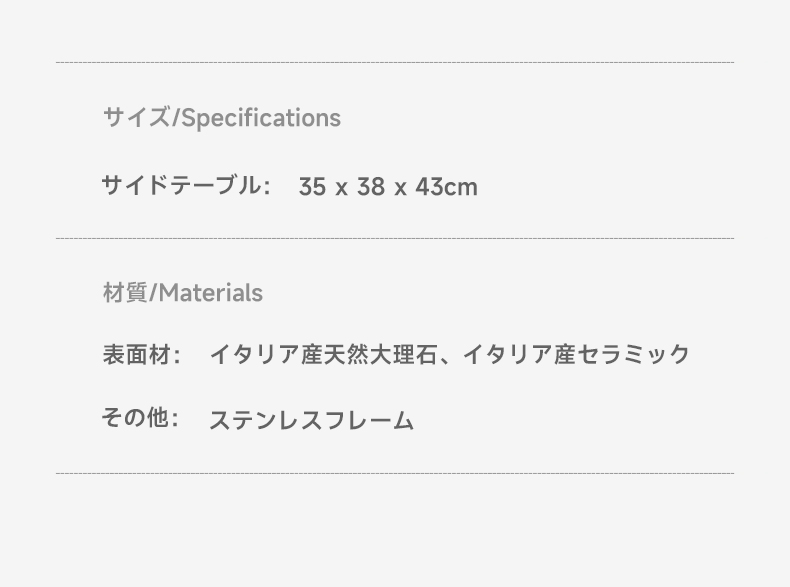The width and height of the screenshot is (790, 587).
Task: Click the 43cm value
Action: [446, 187]
